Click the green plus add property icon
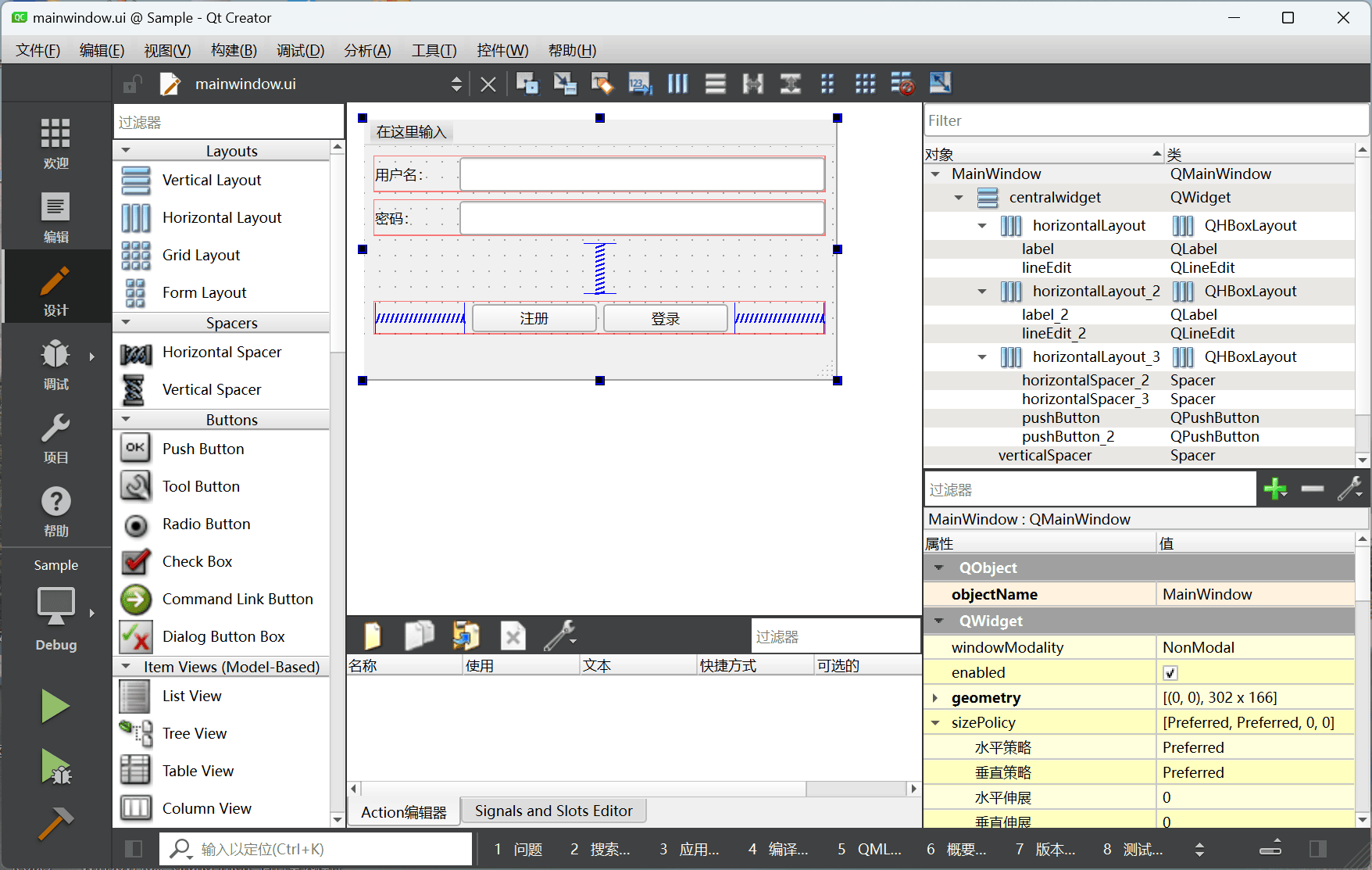 pos(1275,489)
